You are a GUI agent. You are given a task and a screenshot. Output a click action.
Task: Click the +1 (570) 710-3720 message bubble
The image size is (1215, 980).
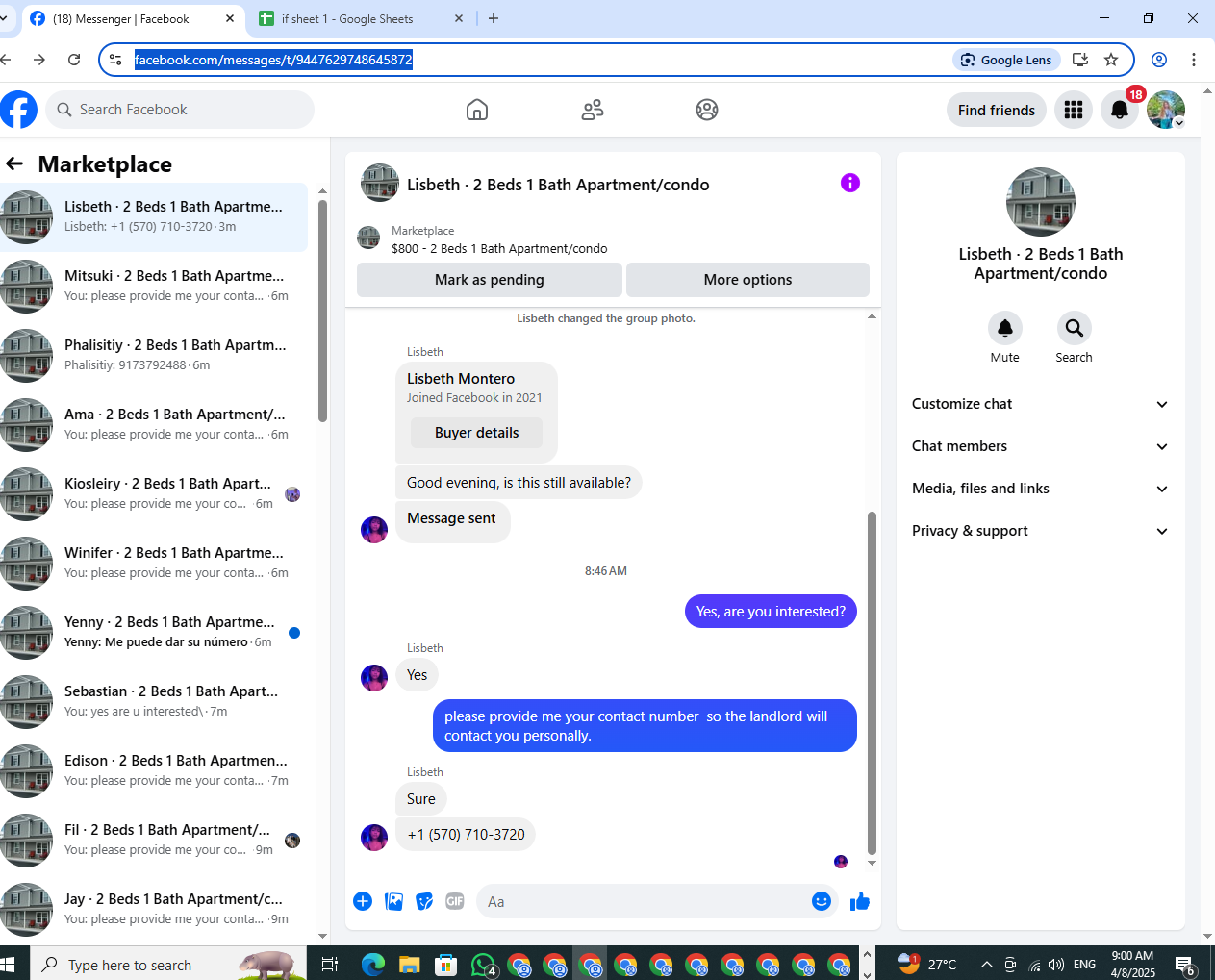[x=466, y=835]
